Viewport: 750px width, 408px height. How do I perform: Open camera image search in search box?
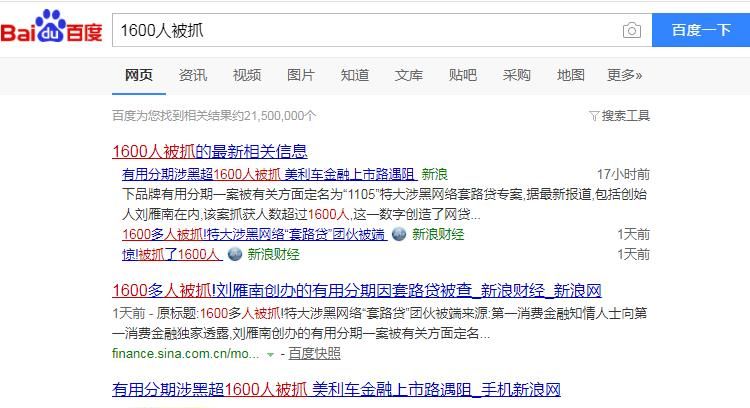point(631,30)
